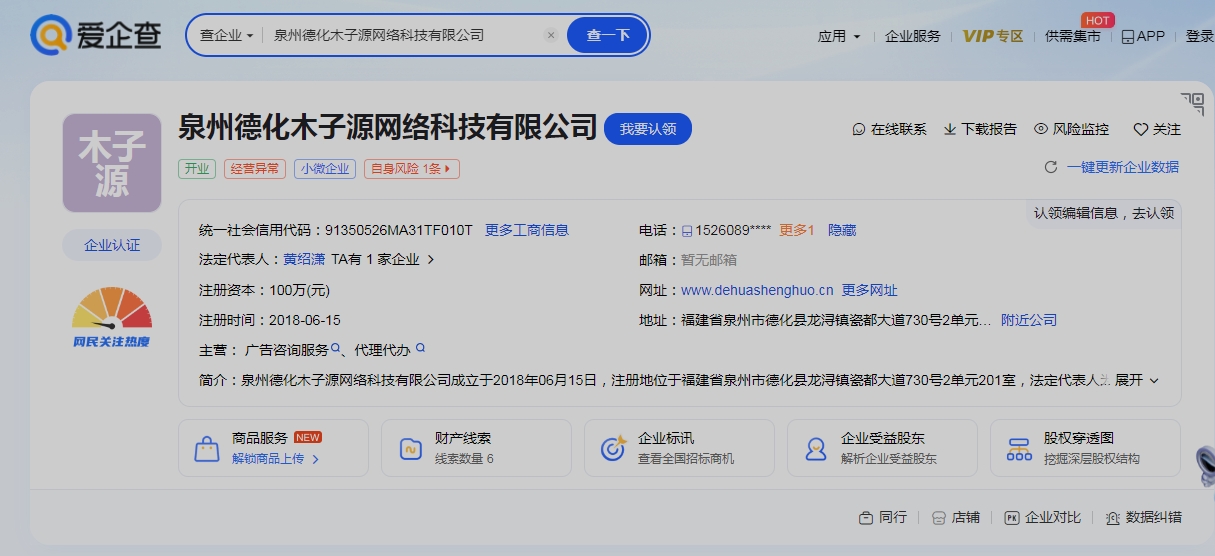Click the 在线联系 chat icon

(859, 129)
